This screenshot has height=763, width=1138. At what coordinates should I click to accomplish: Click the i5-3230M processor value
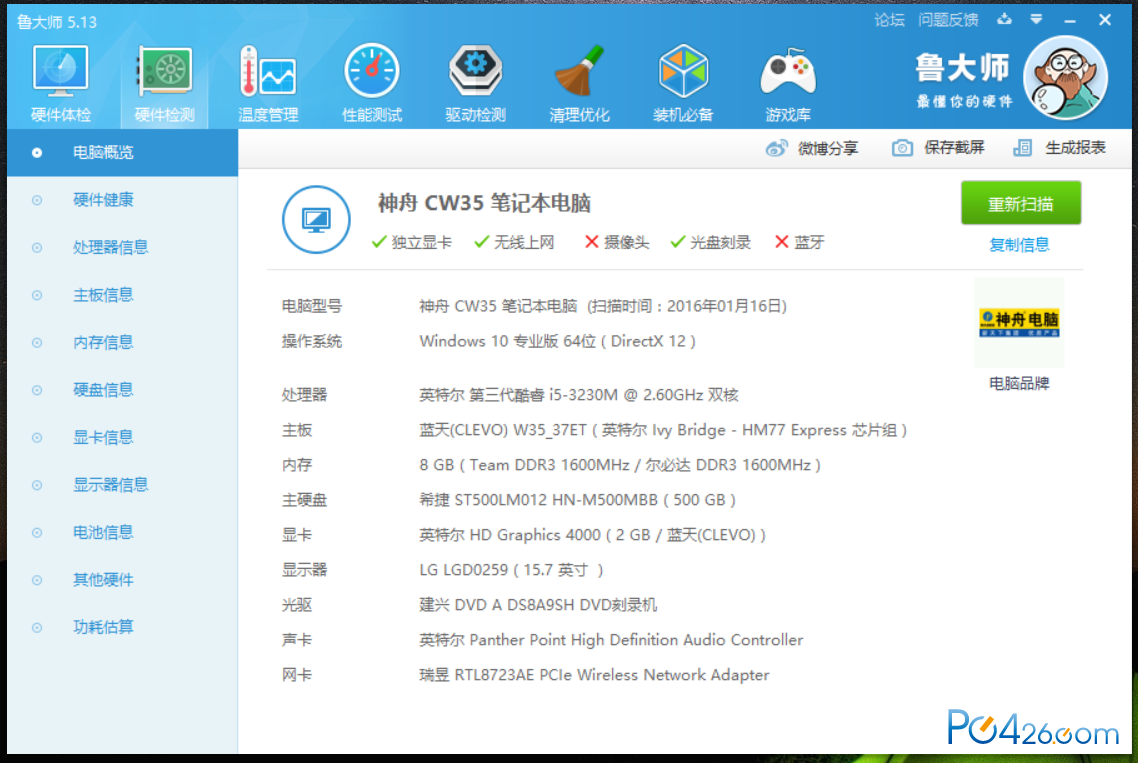(578, 395)
